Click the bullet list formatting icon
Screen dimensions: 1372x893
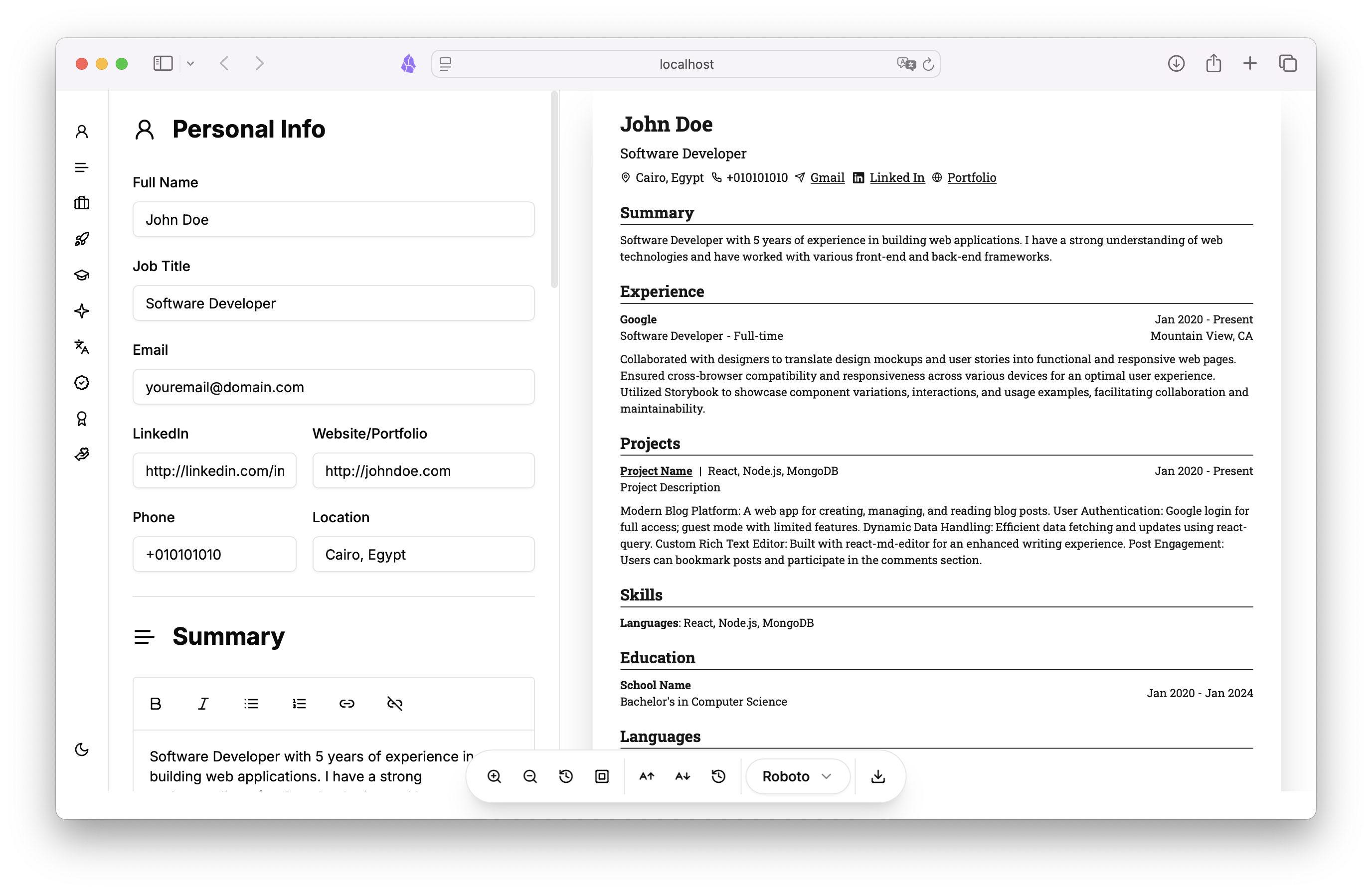tap(251, 703)
